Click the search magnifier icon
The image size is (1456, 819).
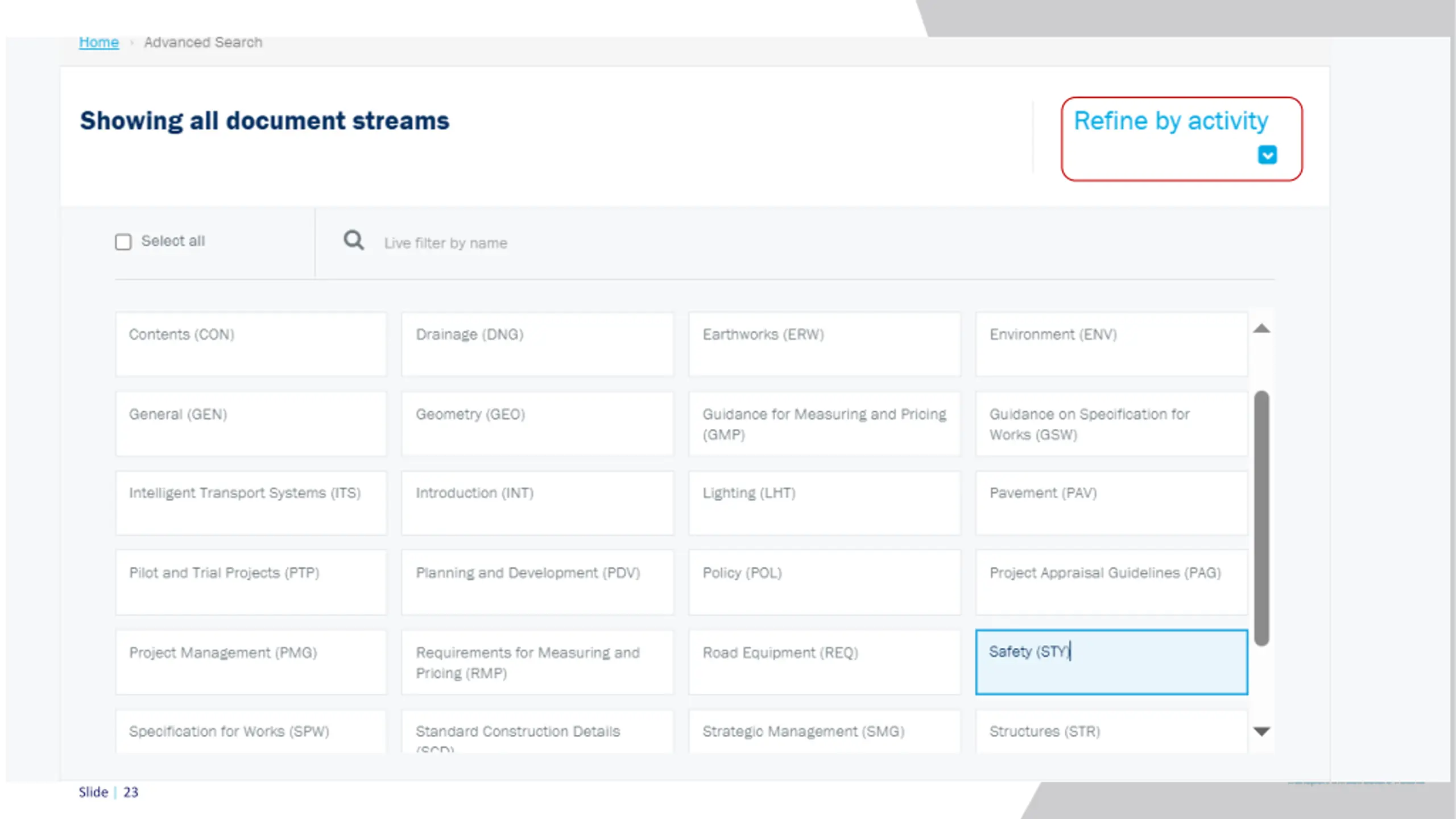click(x=354, y=241)
